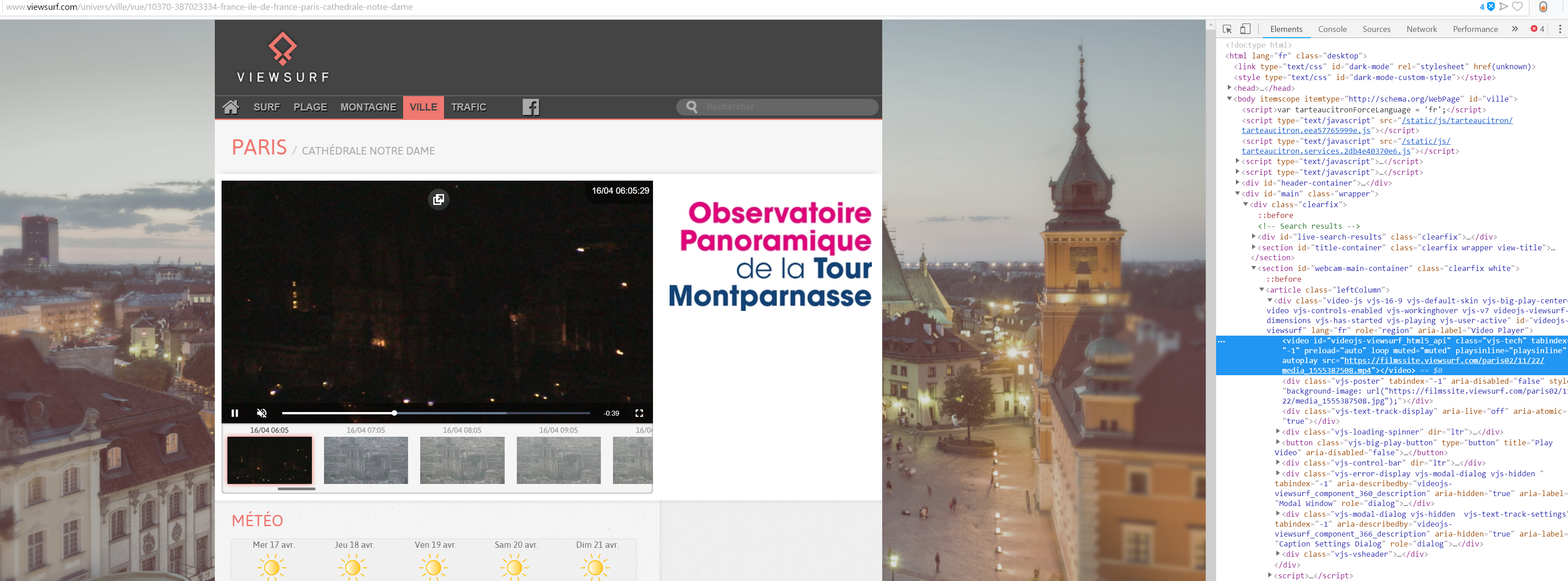Click the send page arrow icon
The image size is (1568, 581).
tap(1503, 7)
